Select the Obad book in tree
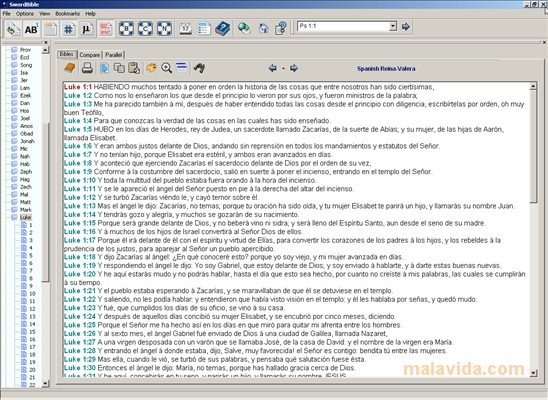 [x=27, y=133]
